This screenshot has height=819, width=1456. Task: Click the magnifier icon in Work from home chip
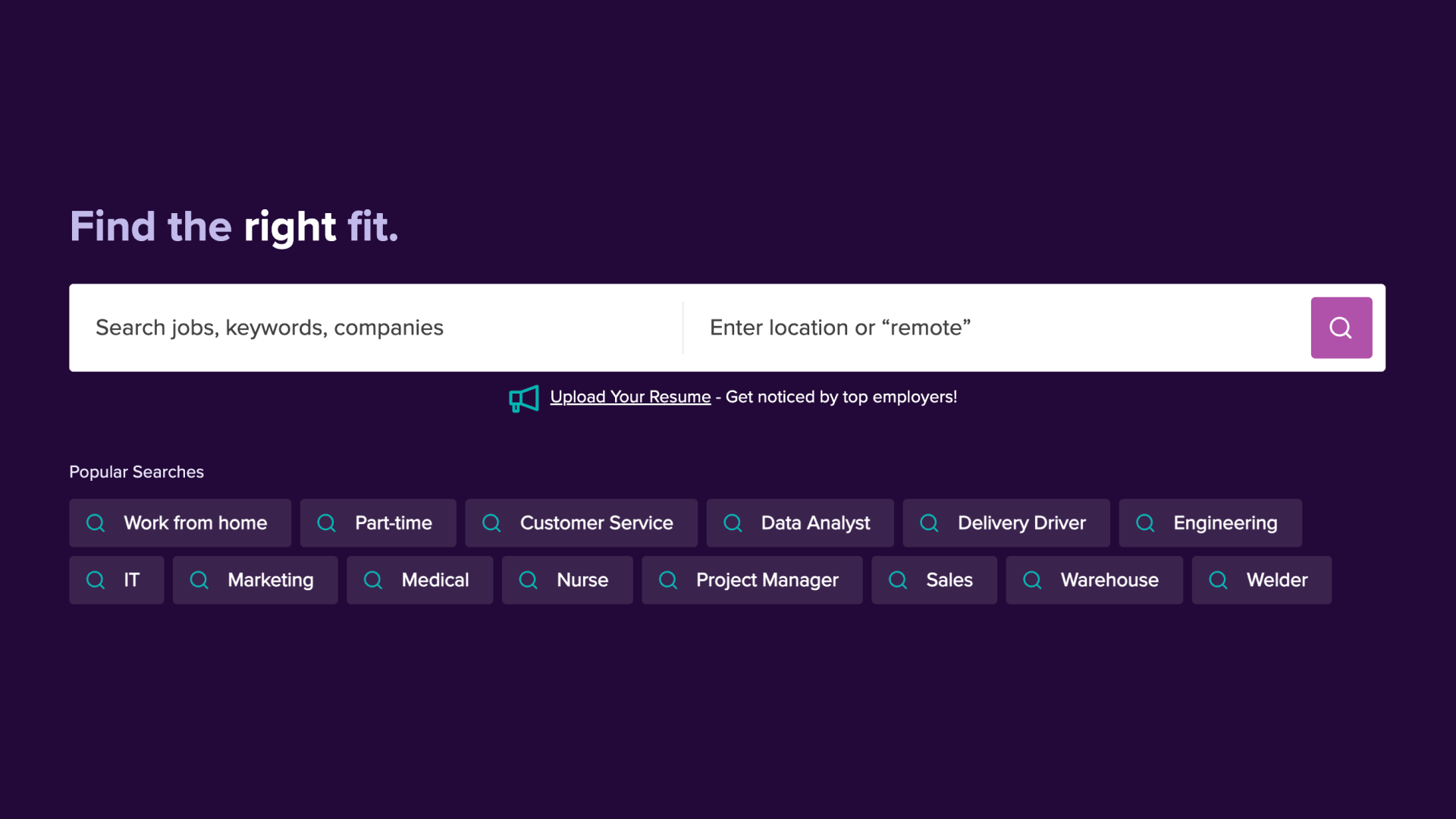tap(96, 523)
